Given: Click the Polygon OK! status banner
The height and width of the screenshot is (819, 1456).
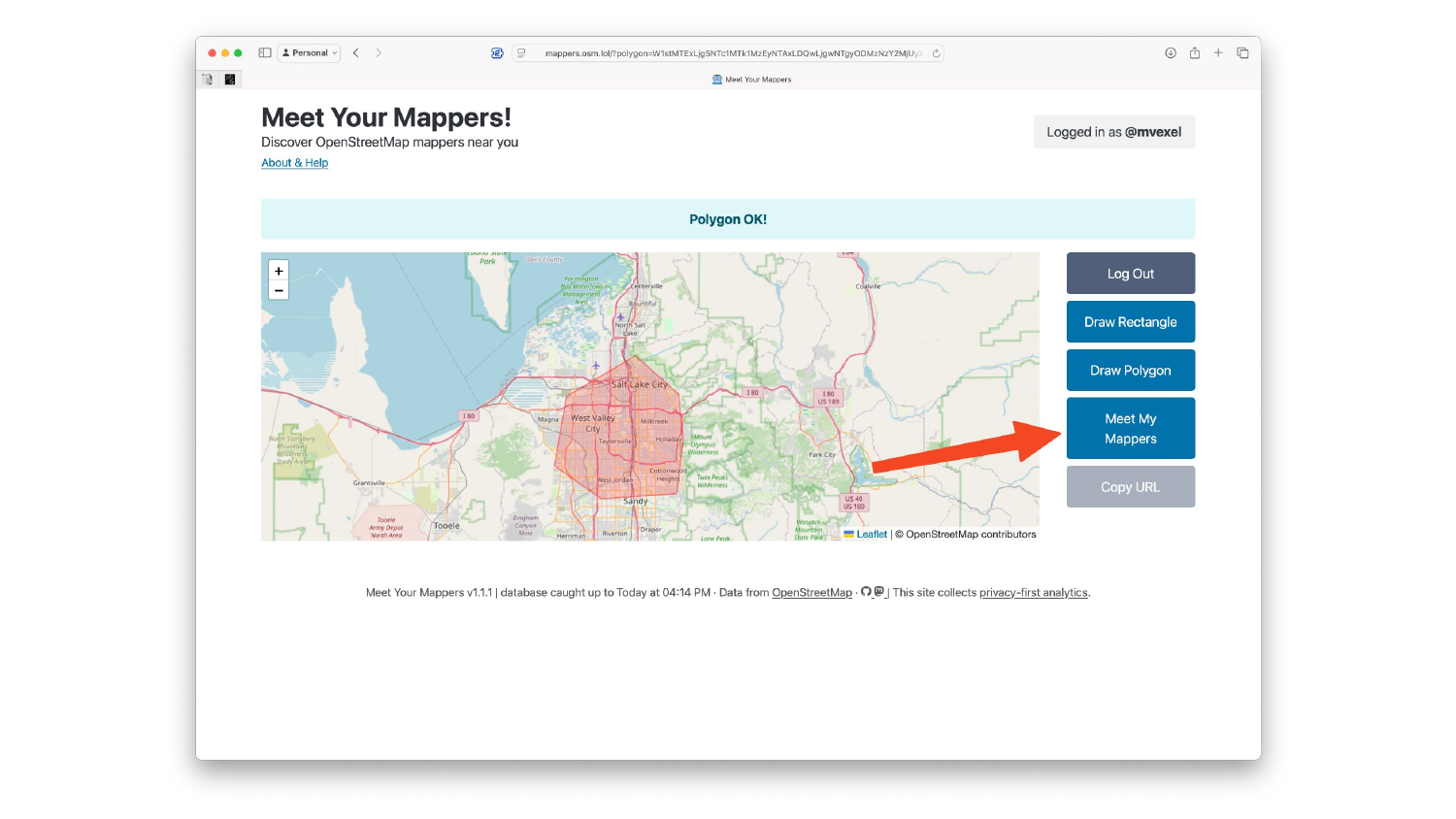Looking at the screenshot, I should coord(728,219).
